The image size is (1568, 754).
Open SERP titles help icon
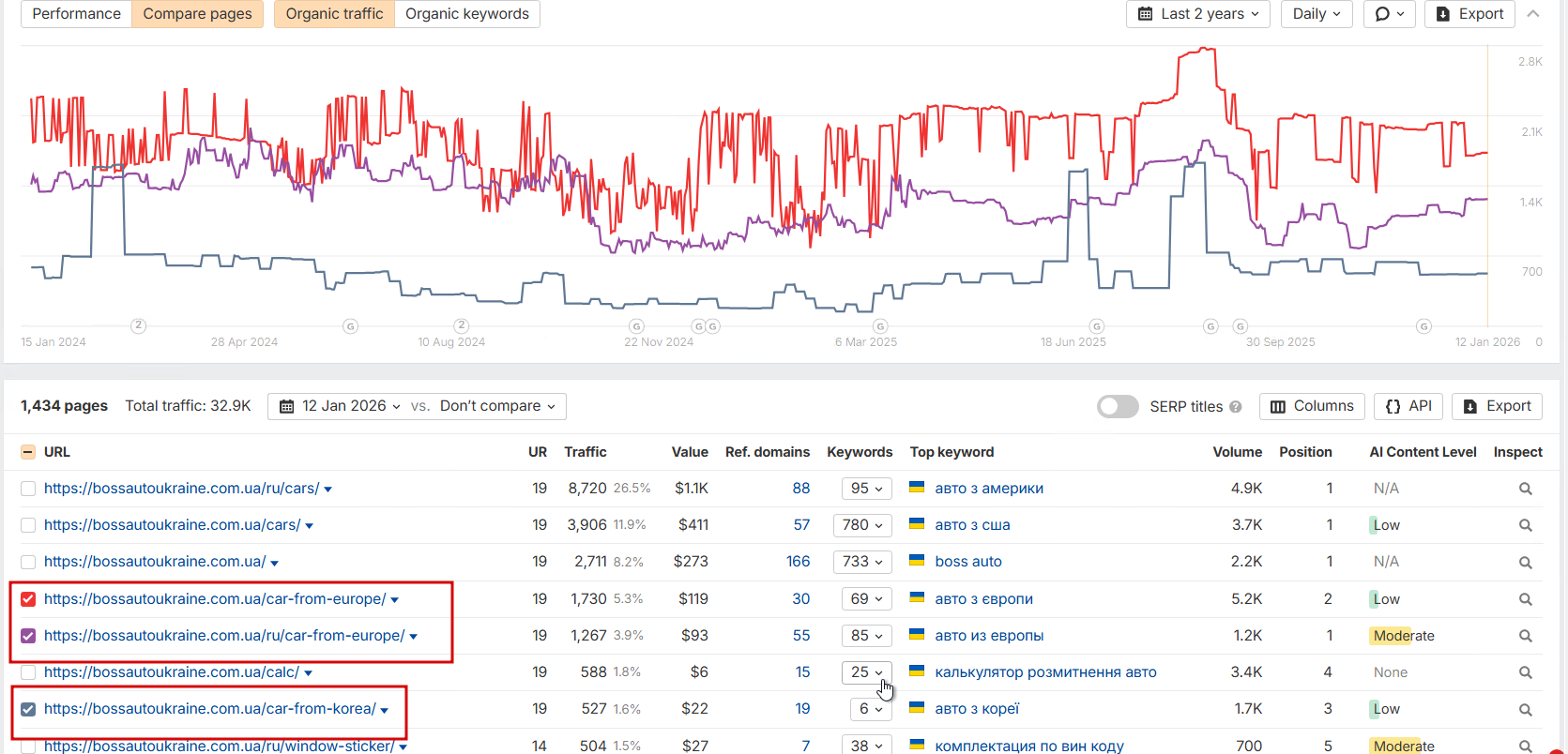click(1235, 407)
